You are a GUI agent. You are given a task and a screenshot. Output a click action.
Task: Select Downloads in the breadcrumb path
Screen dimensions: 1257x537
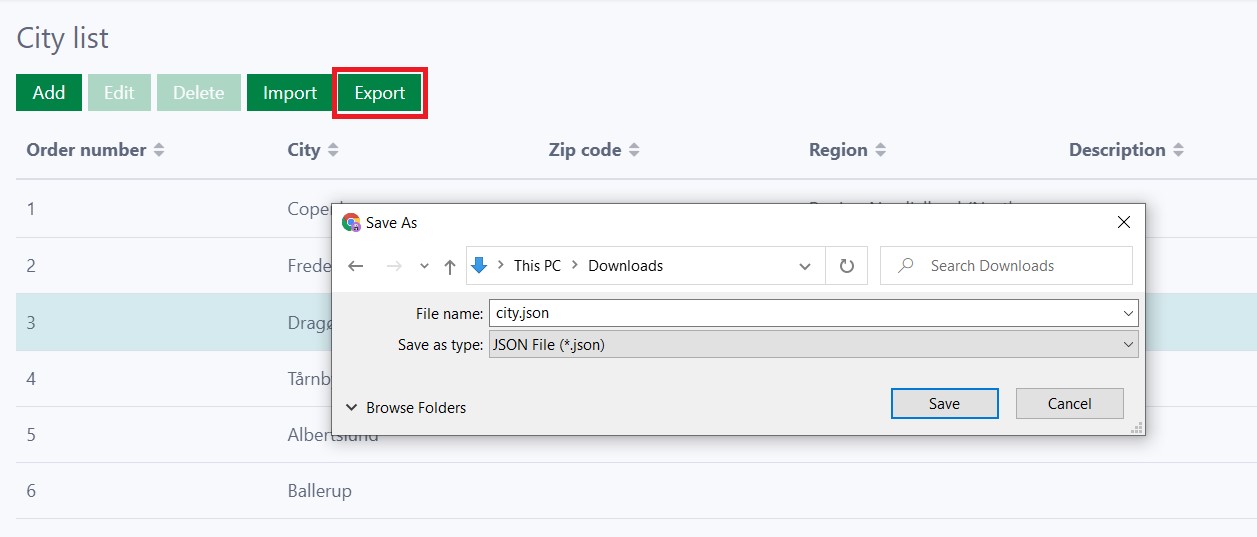pos(625,266)
